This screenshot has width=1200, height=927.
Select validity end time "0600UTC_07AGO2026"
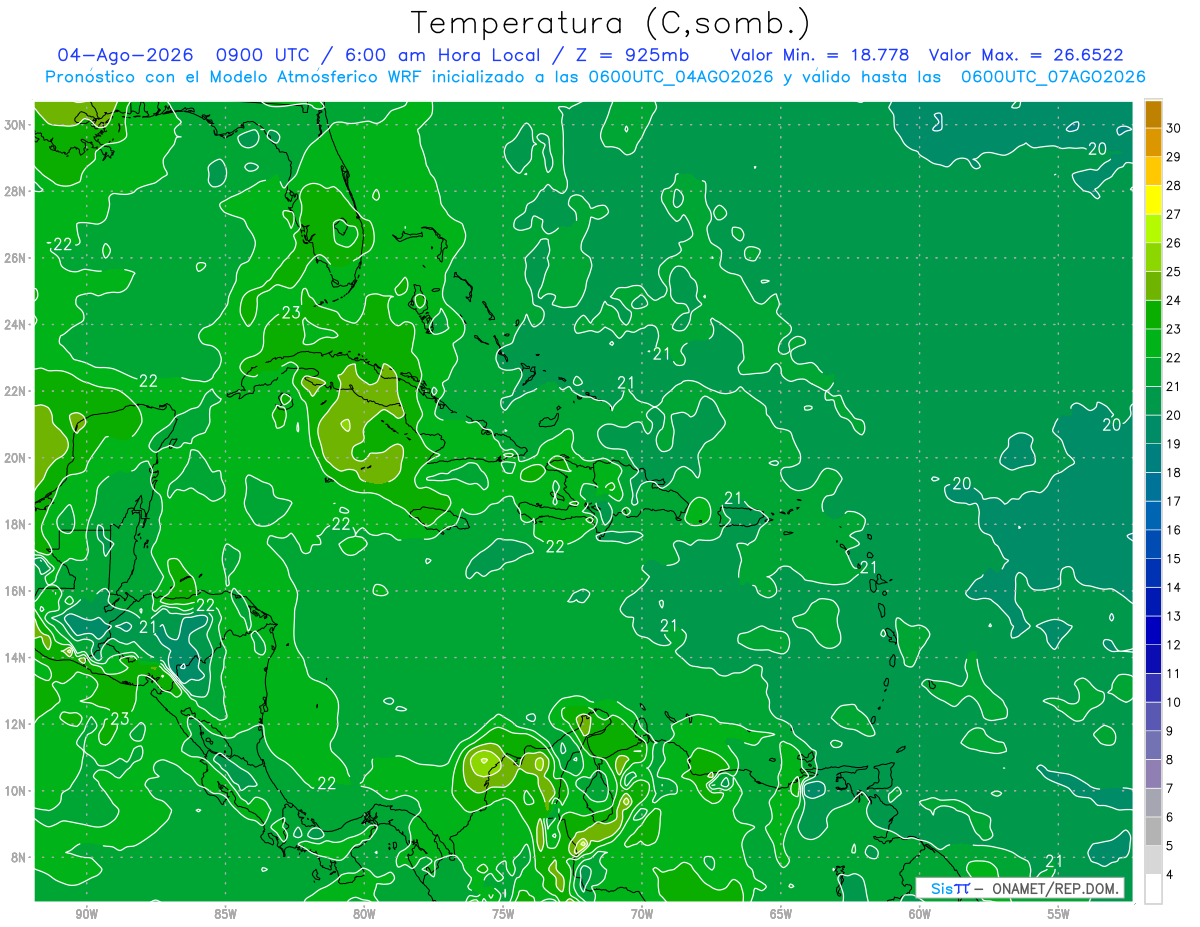point(1052,77)
